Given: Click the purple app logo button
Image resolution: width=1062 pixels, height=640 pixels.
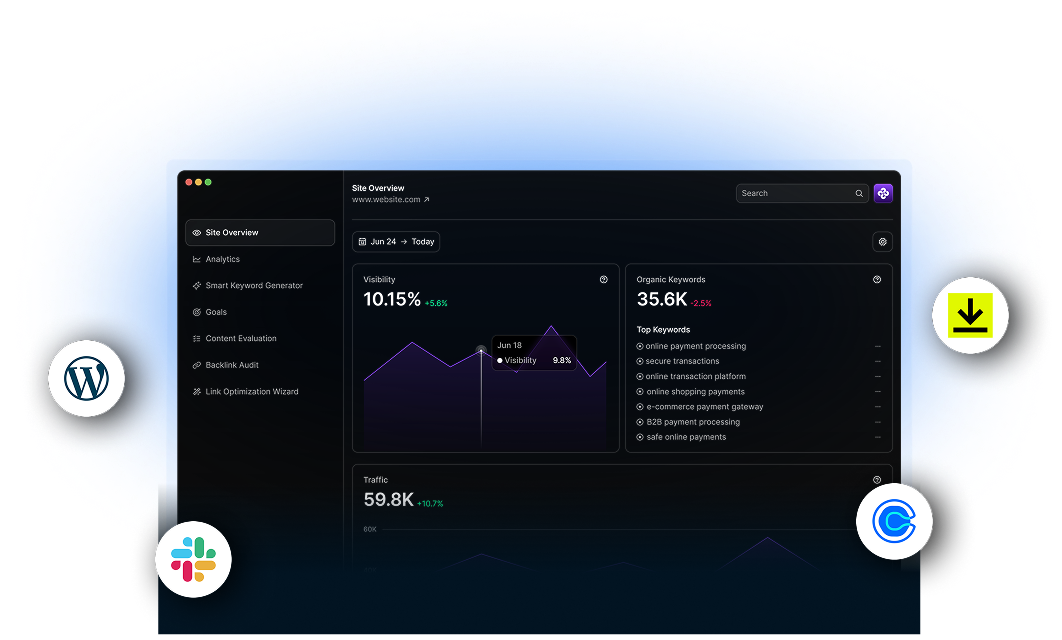Looking at the screenshot, I should click(883, 193).
